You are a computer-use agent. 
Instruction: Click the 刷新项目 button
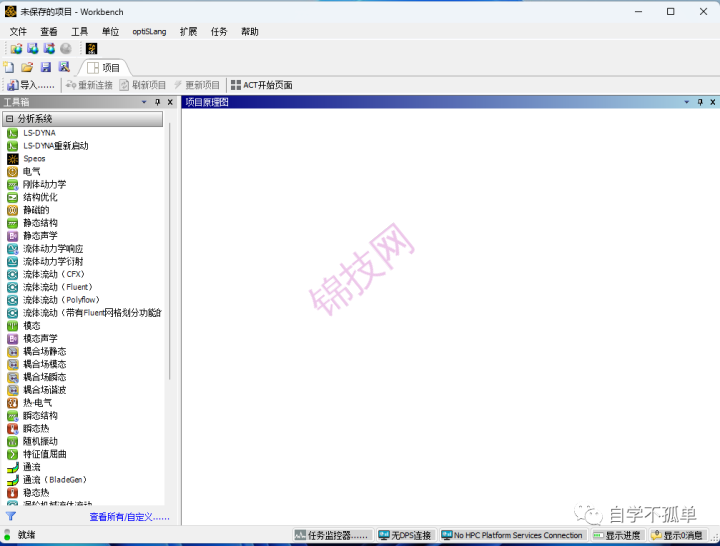pyautogui.click(x=143, y=85)
